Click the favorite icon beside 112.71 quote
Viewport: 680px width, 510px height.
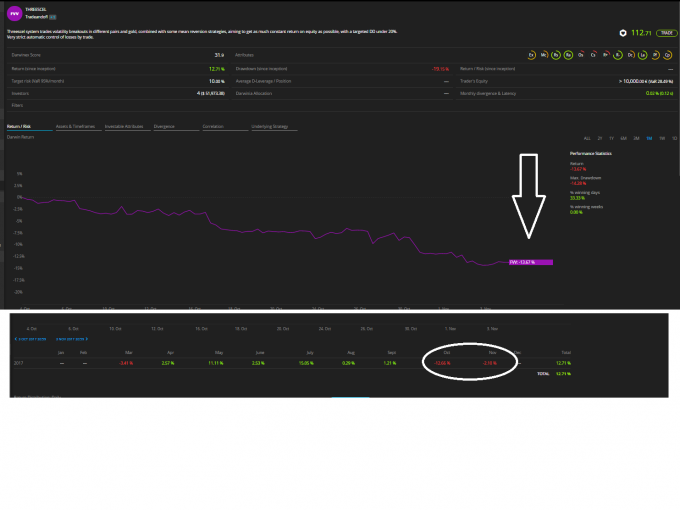(x=623, y=33)
